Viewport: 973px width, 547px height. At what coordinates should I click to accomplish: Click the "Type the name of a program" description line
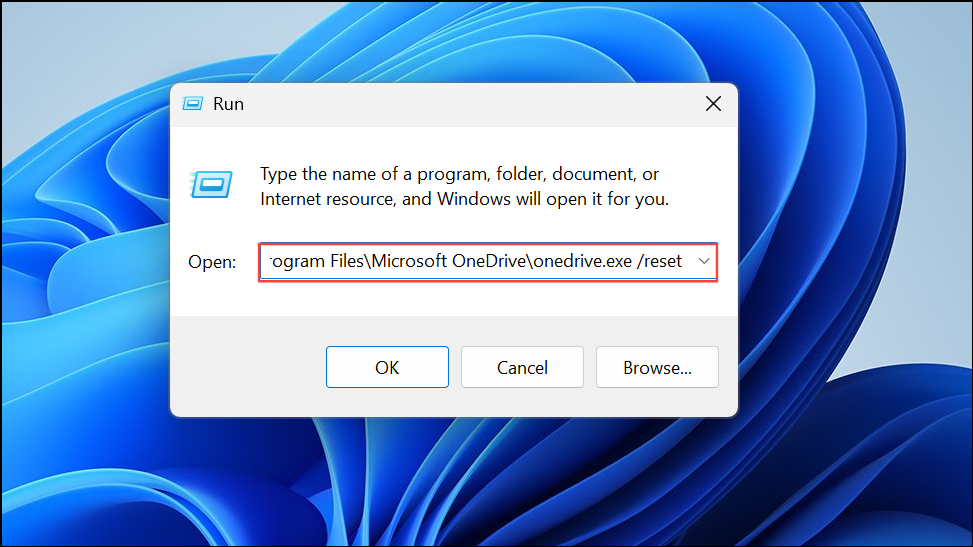click(459, 174)
